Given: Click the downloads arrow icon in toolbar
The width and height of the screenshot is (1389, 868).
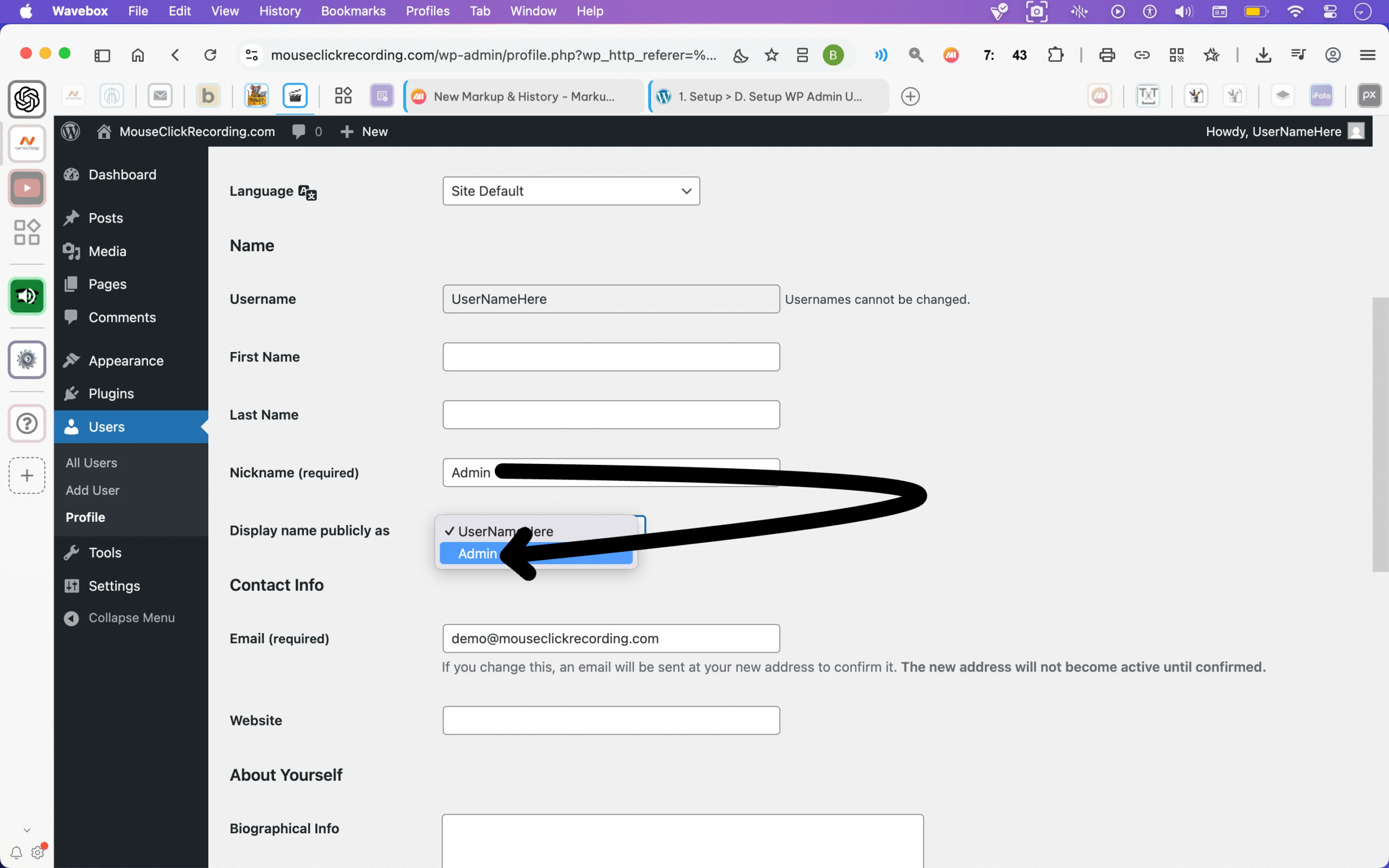Looking at the screenshot, I should click(x=1263, y=55).
